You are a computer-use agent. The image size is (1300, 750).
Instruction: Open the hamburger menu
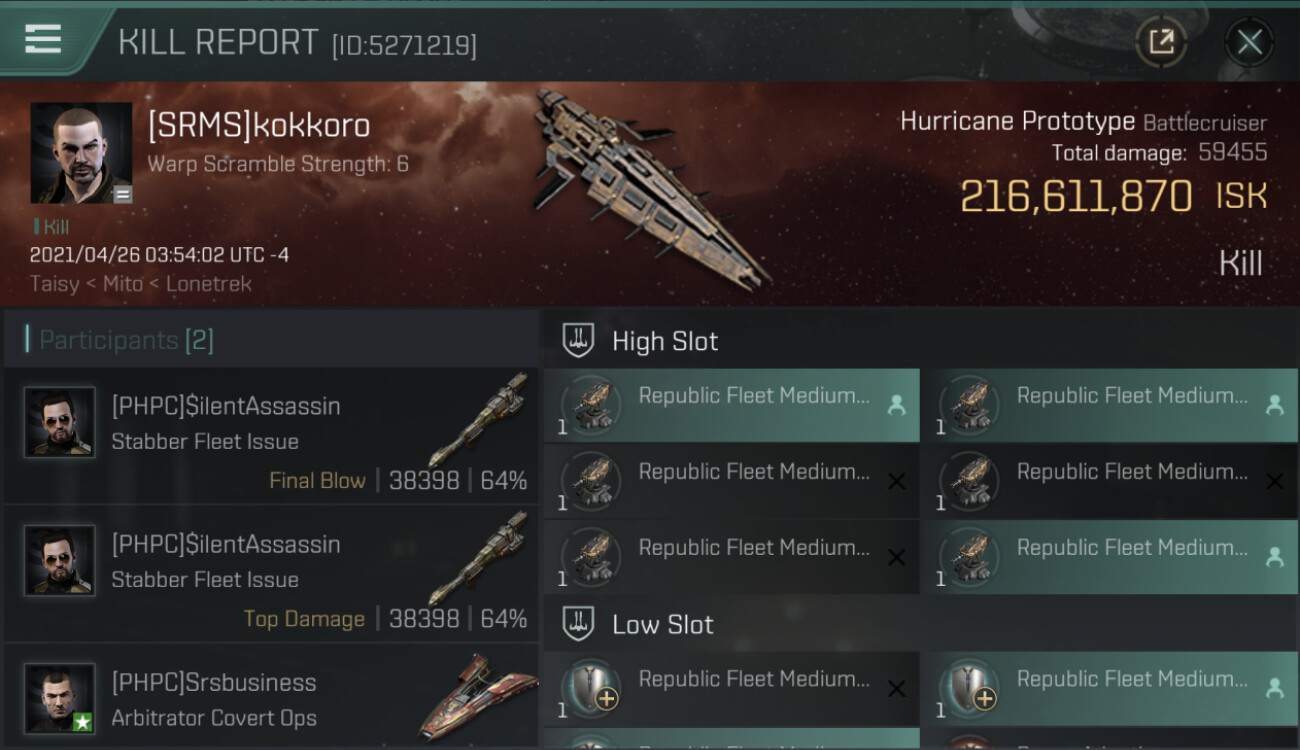pyautogui.click(x=43, y=39)
